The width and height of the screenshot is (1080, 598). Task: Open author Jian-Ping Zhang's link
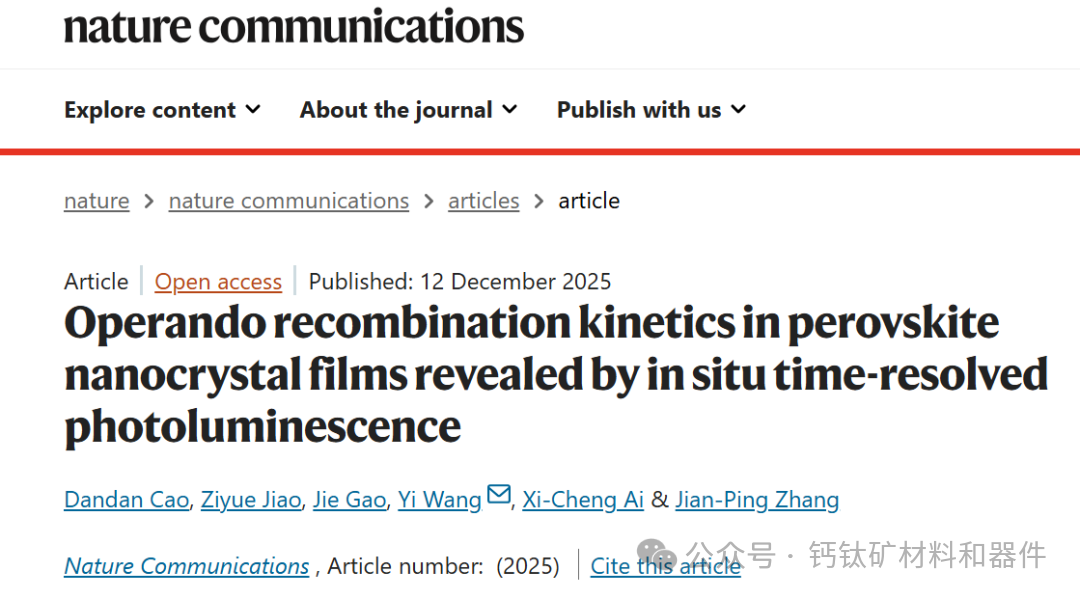(x=757, y=500)
